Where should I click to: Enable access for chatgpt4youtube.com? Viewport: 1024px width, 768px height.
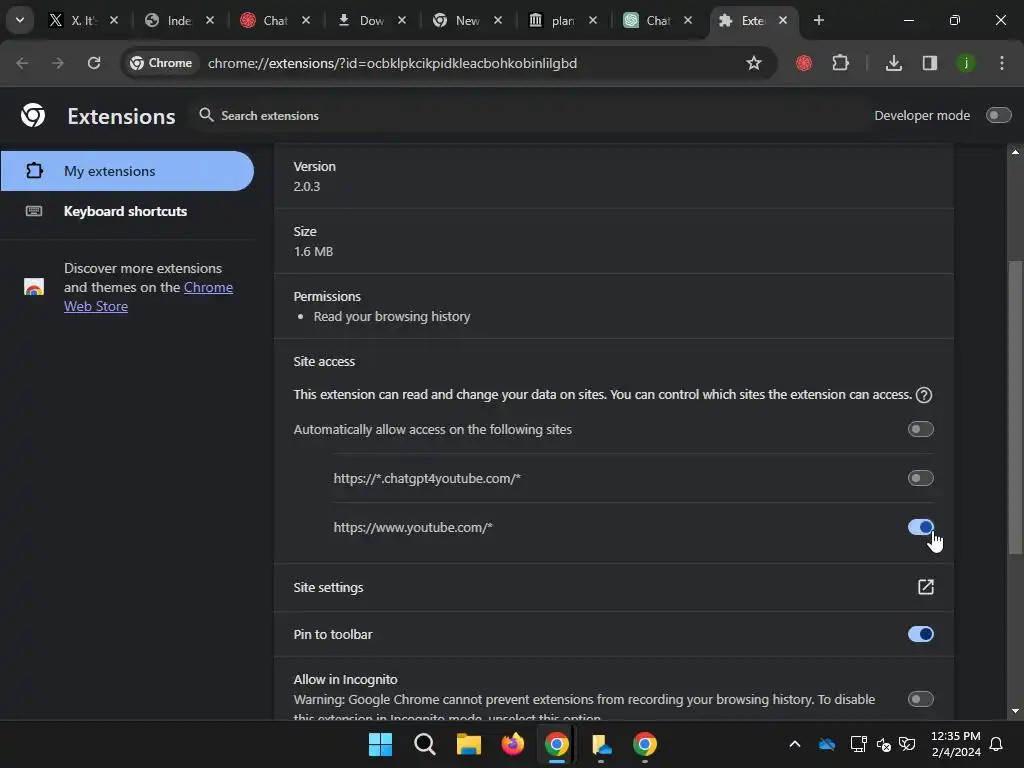(x=921, y=478)
